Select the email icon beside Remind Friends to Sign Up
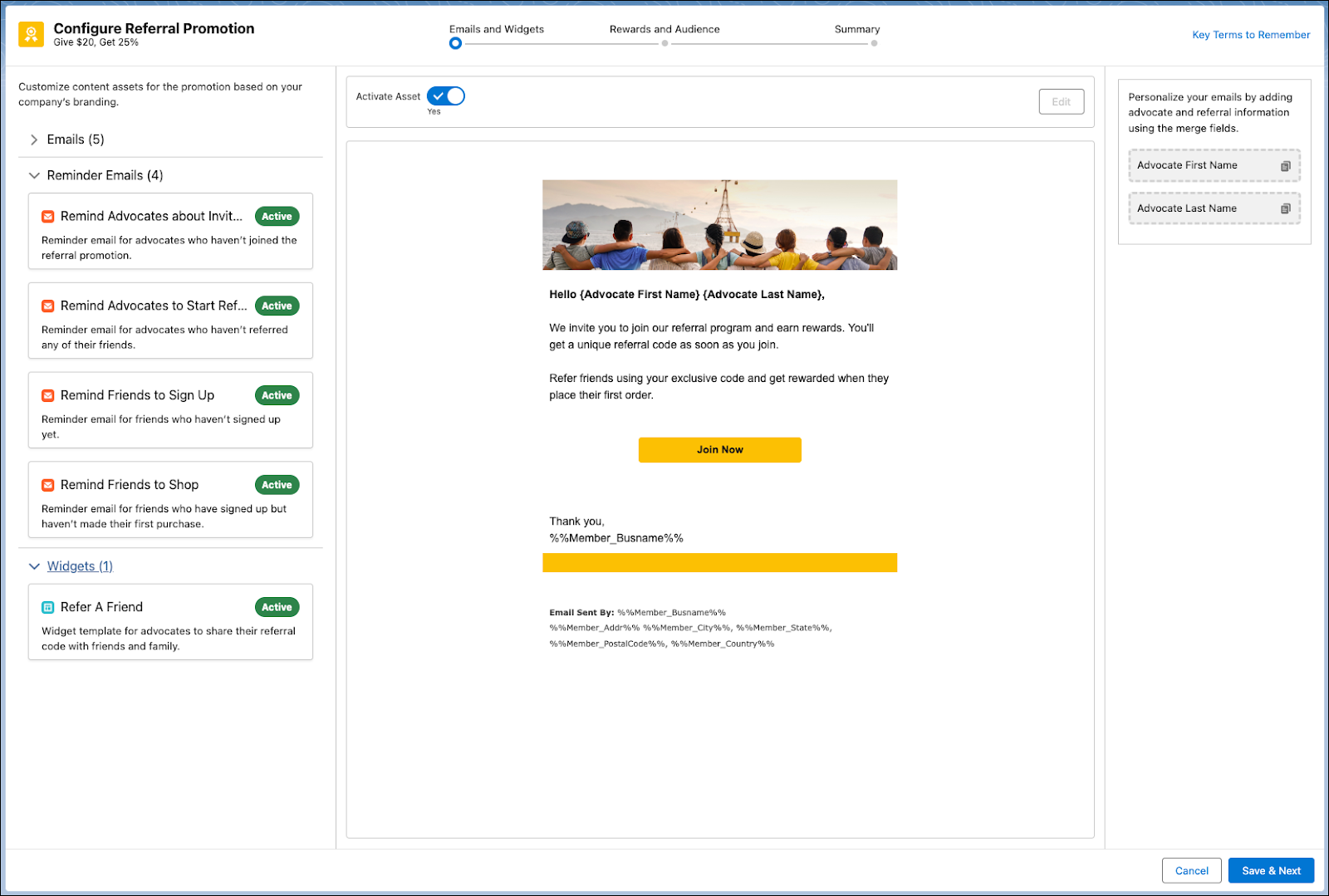1329x896 pixels. 48,395
